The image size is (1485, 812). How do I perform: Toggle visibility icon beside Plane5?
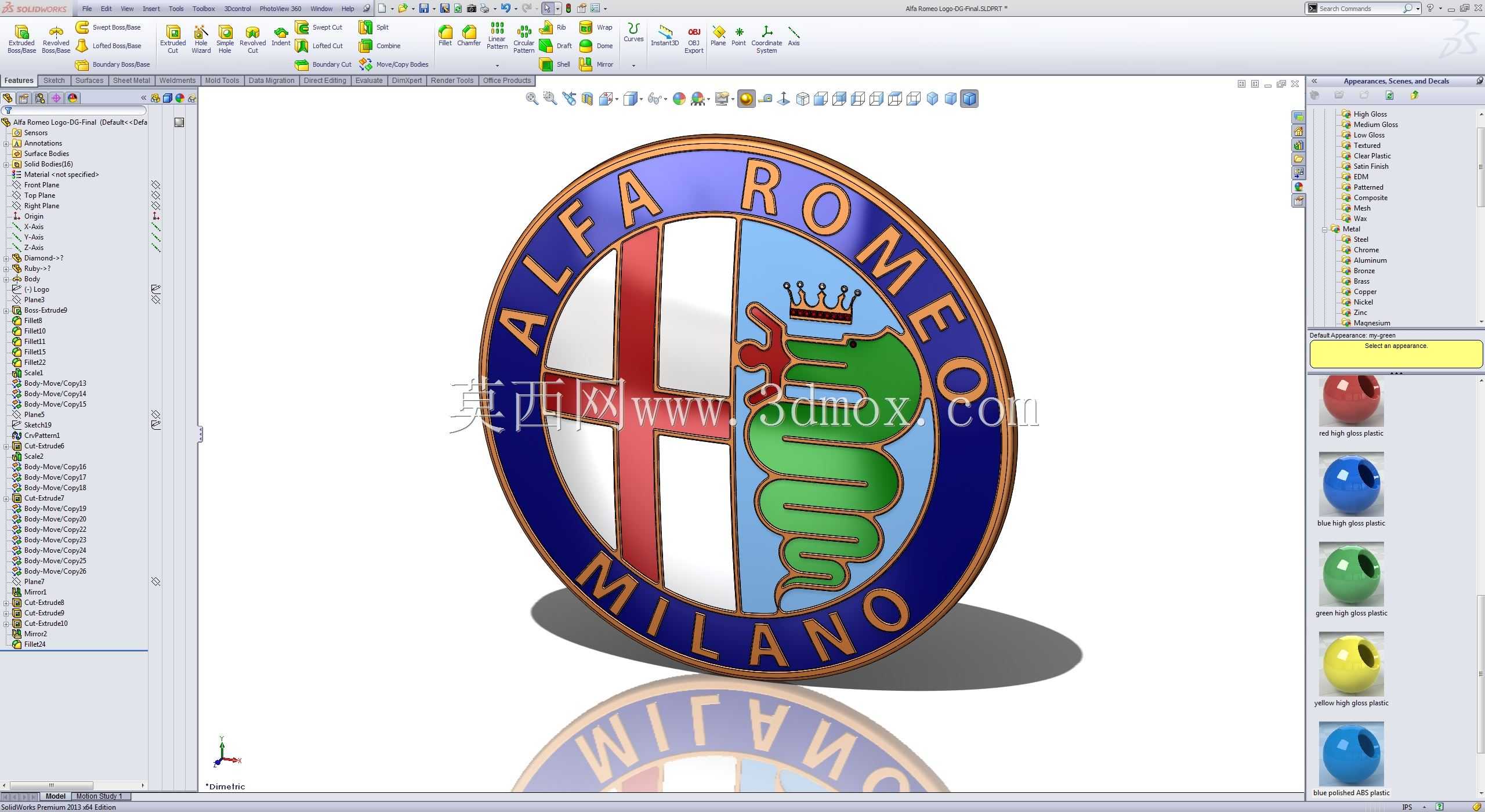(155, 415)
